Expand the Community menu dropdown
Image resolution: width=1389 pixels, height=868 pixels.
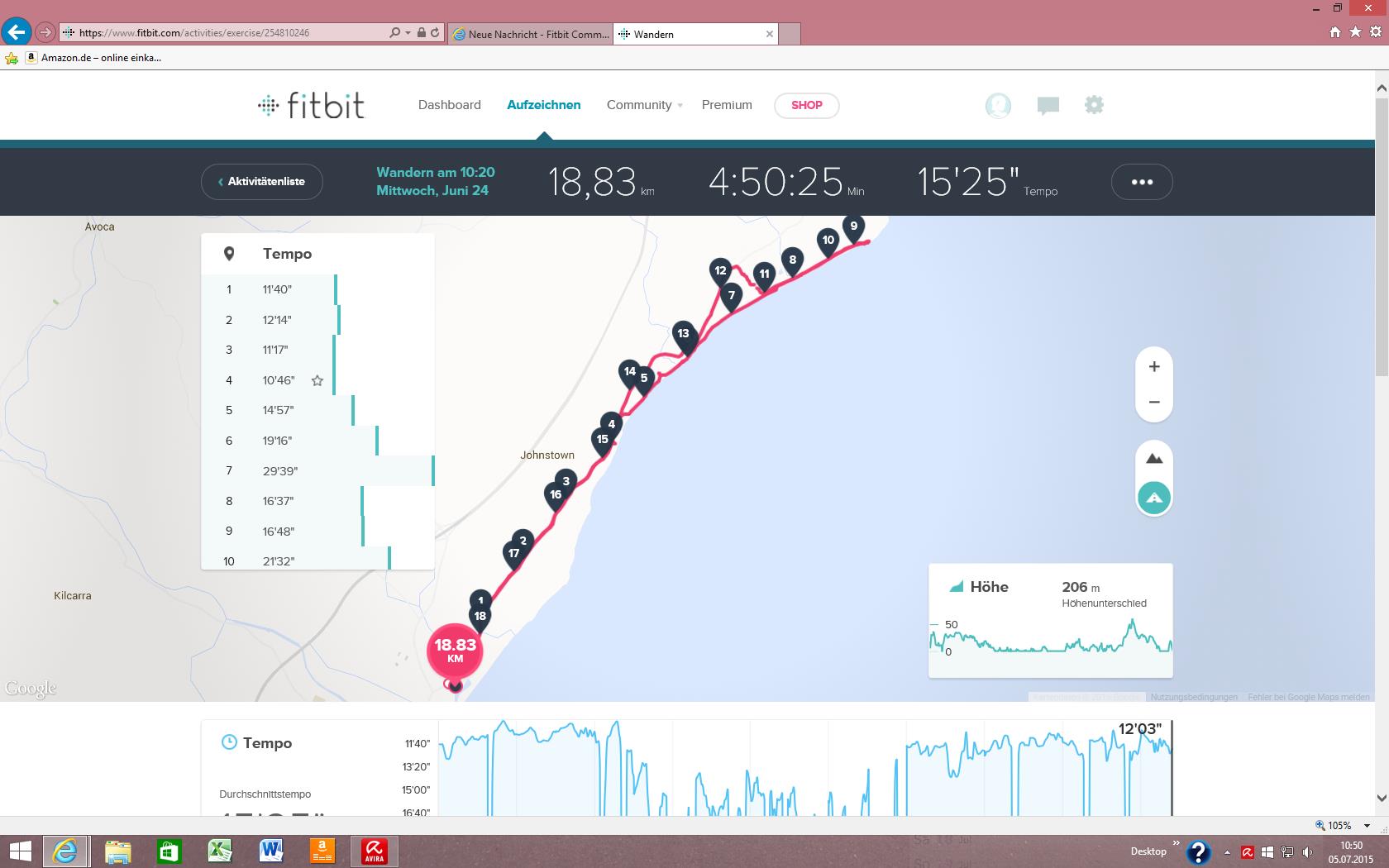tap(680, 106)
